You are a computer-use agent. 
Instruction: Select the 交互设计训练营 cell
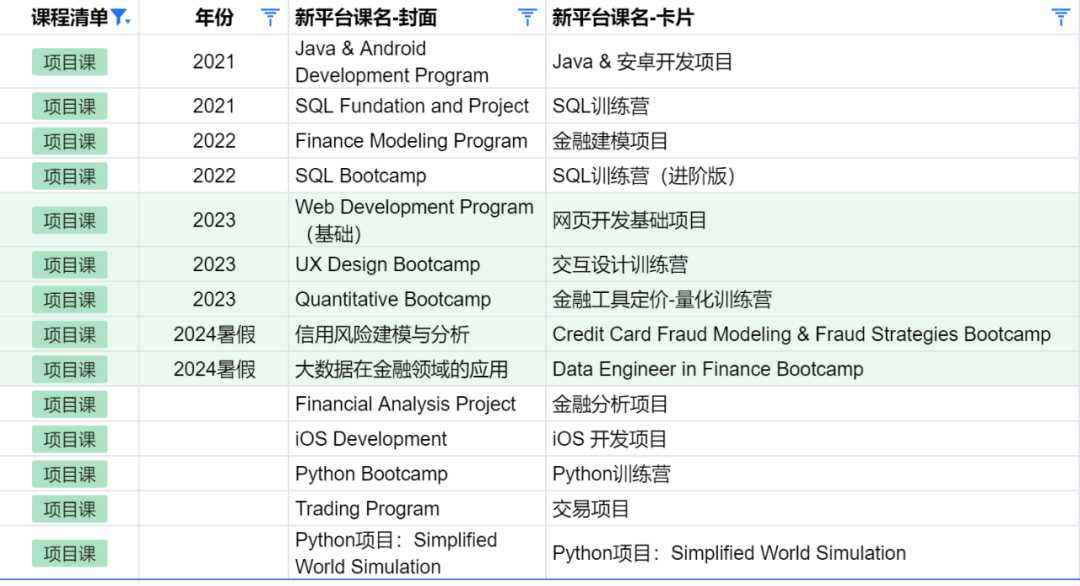tap(813, 264)
